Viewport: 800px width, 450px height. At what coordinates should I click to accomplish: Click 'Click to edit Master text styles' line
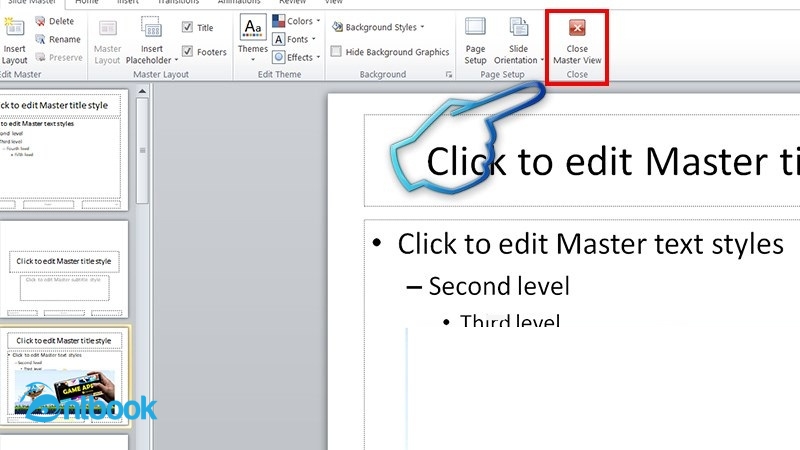pyautogui.click(x=590, y=244)
